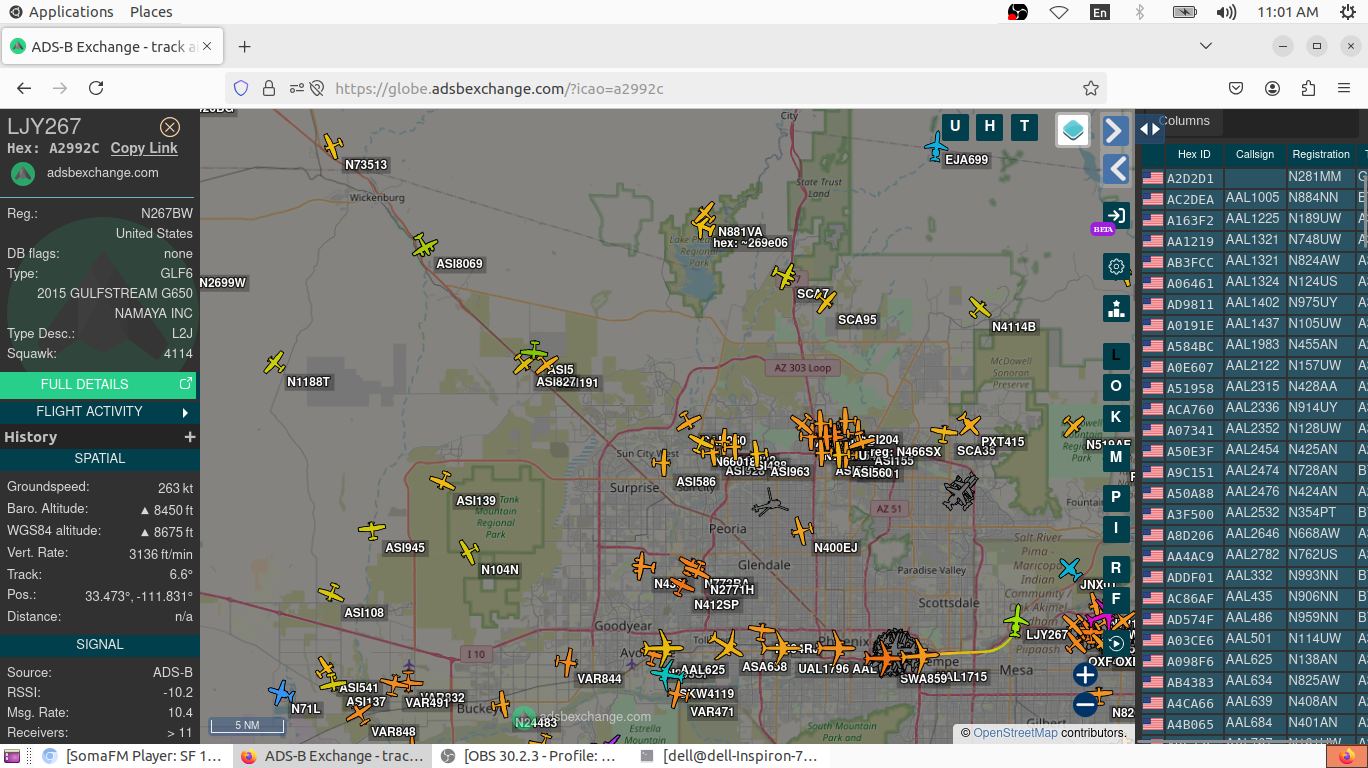Sort table by Callsign column header
1368x768 pixels.
[x=1255, y=154]
